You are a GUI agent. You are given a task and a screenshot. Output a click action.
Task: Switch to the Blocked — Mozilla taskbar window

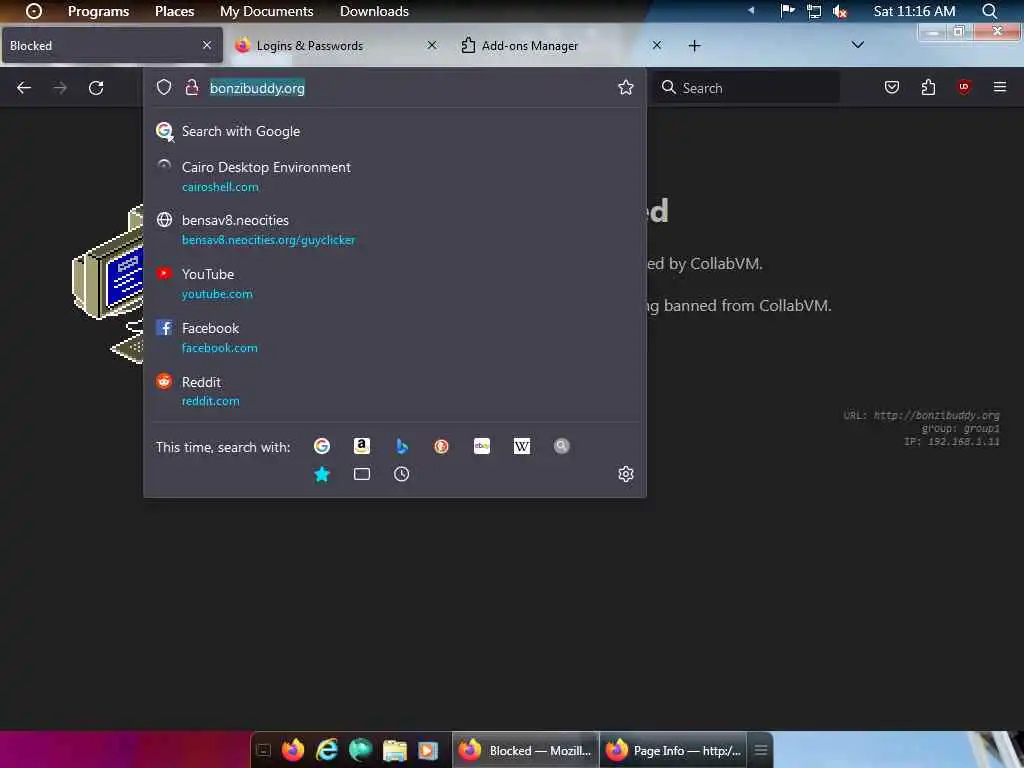(526, 750)
